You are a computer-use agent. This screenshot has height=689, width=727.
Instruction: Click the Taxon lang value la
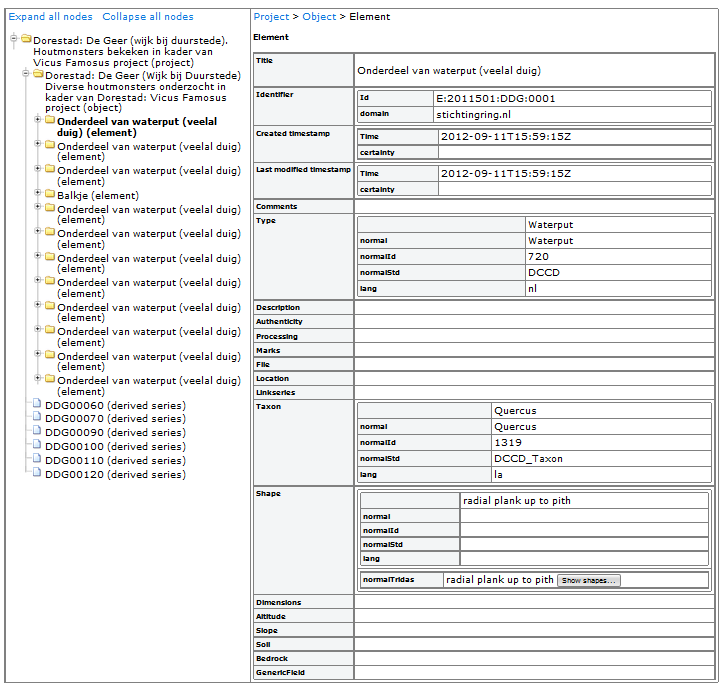coord(498,475)
